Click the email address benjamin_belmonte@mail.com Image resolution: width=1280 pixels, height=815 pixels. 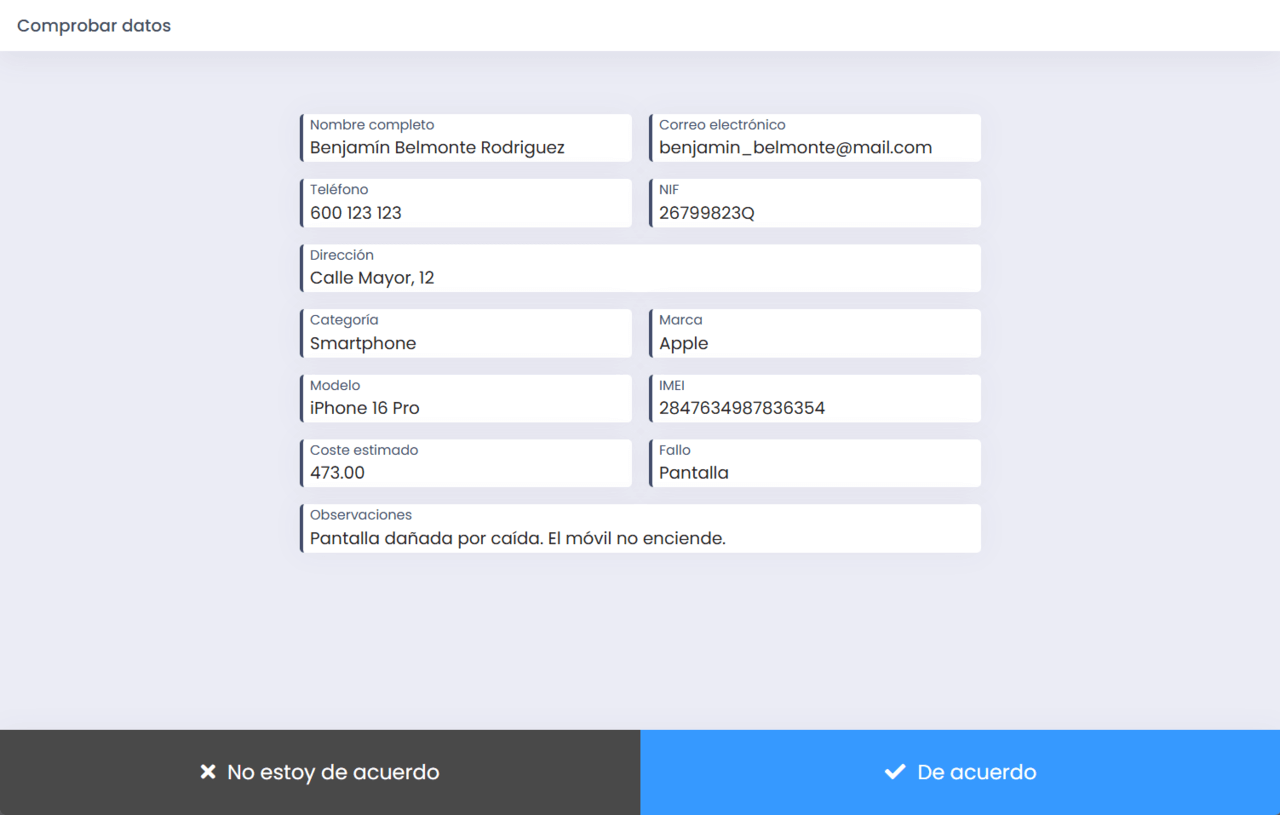795,148
